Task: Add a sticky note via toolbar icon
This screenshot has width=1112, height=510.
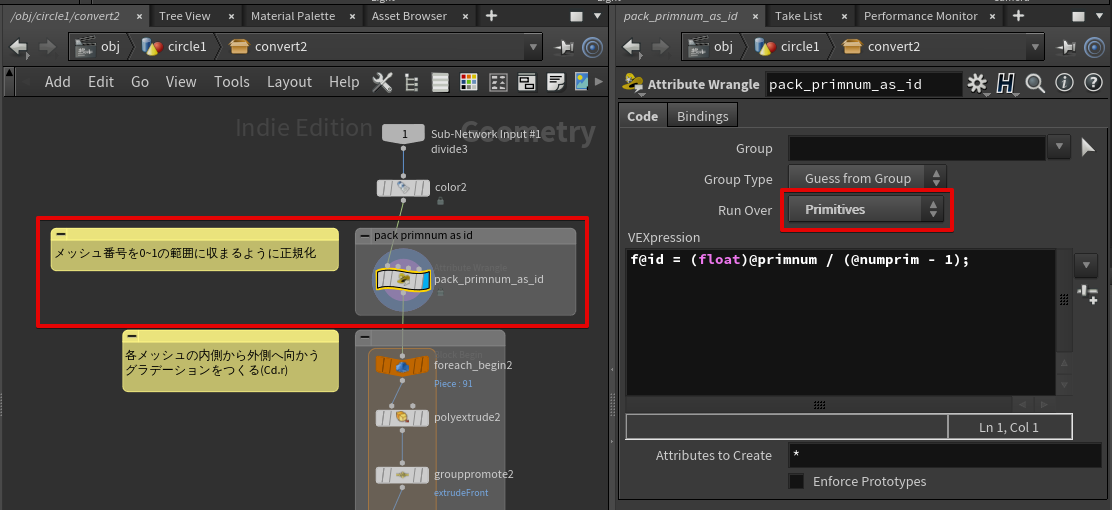Action: (555, 83)
